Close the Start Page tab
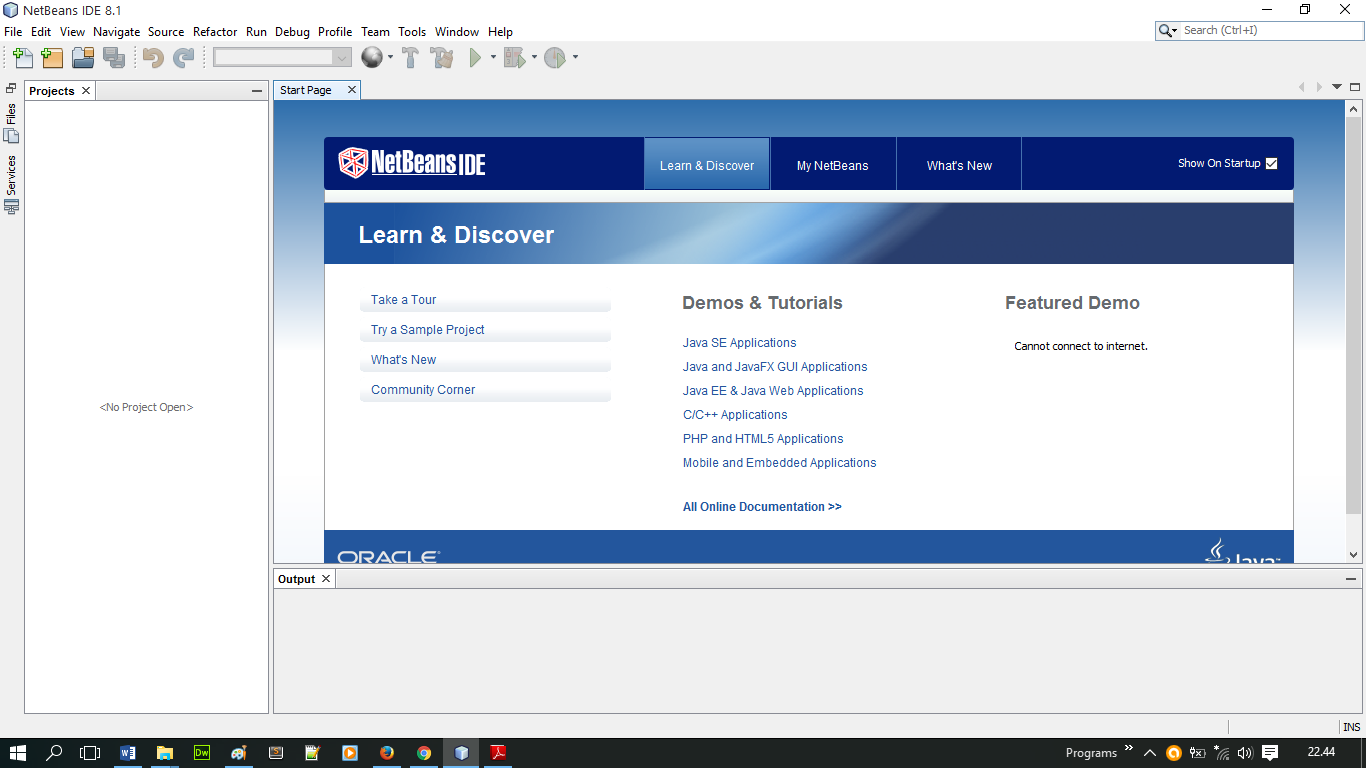The image size is (1366, 768). coord(352,90)
